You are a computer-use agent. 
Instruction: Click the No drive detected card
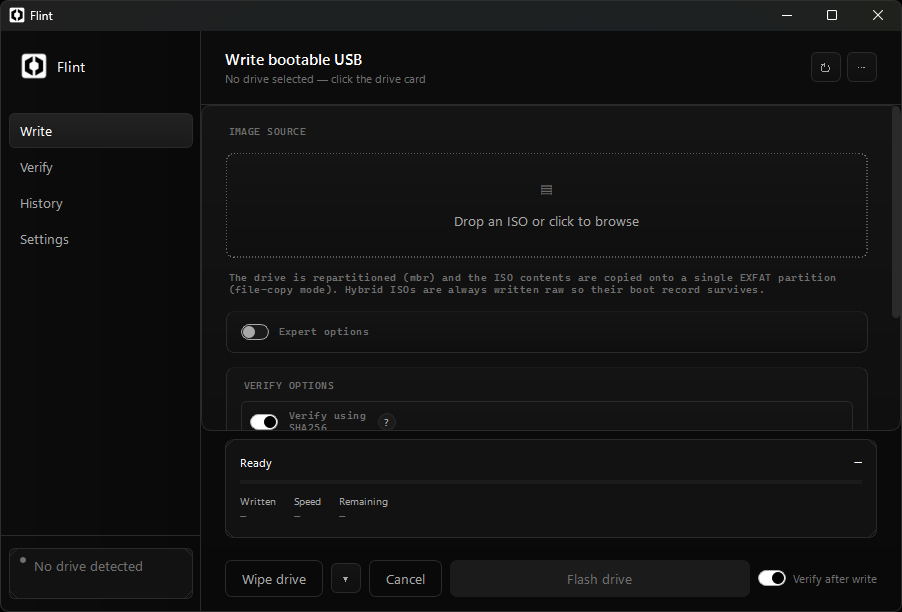pyautogui.click(x=101, y=573)
